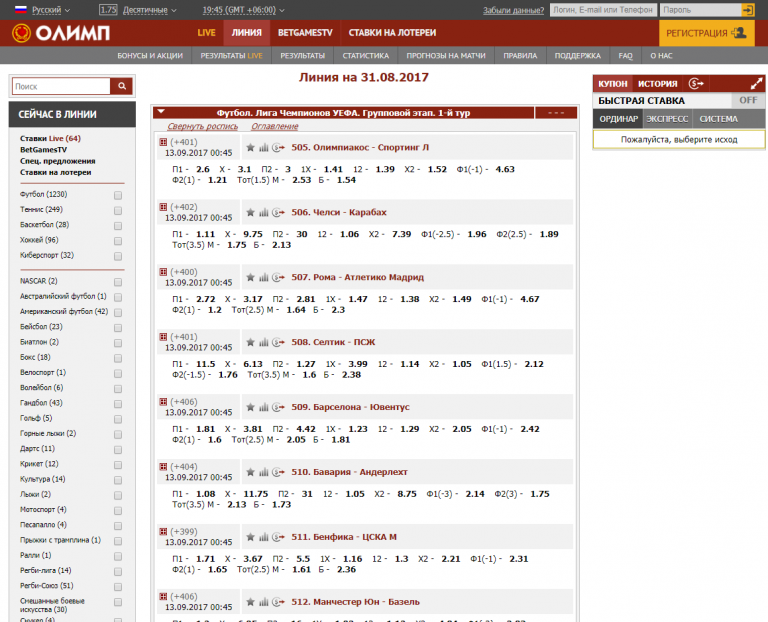Check the Баскетбол (28) checkbox

tap(118, 226)
